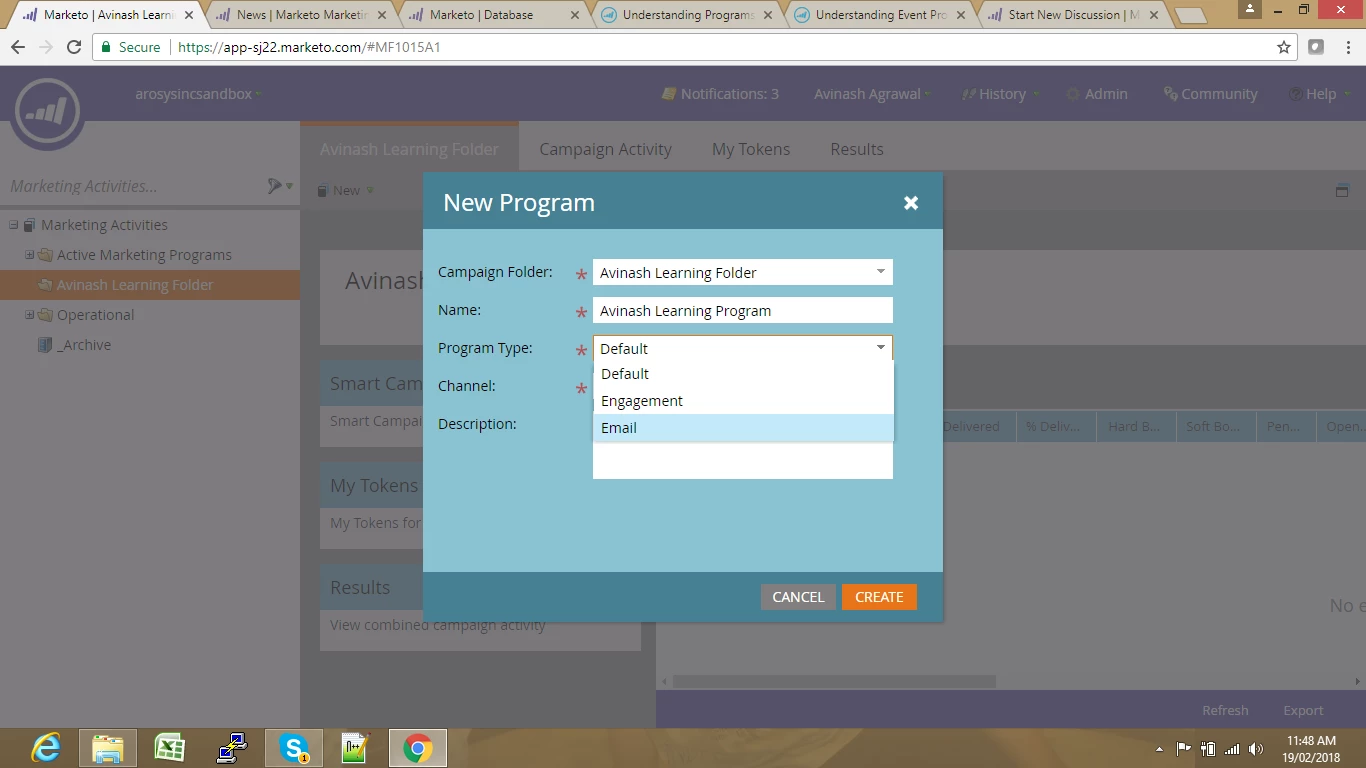Go to Admin section
Screen dimensions: 1366x768
click(1097, 94)
